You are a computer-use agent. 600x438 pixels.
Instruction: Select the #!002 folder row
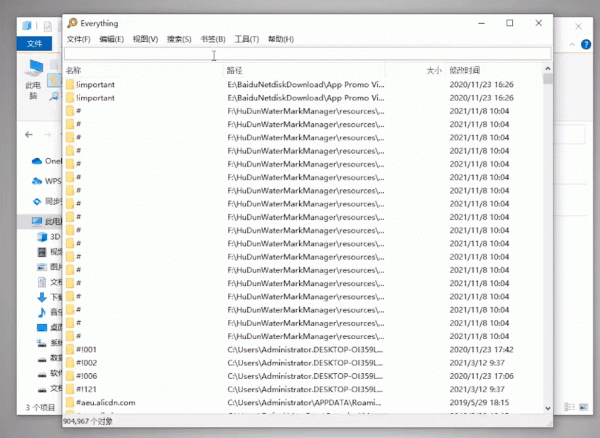point(303,363)
